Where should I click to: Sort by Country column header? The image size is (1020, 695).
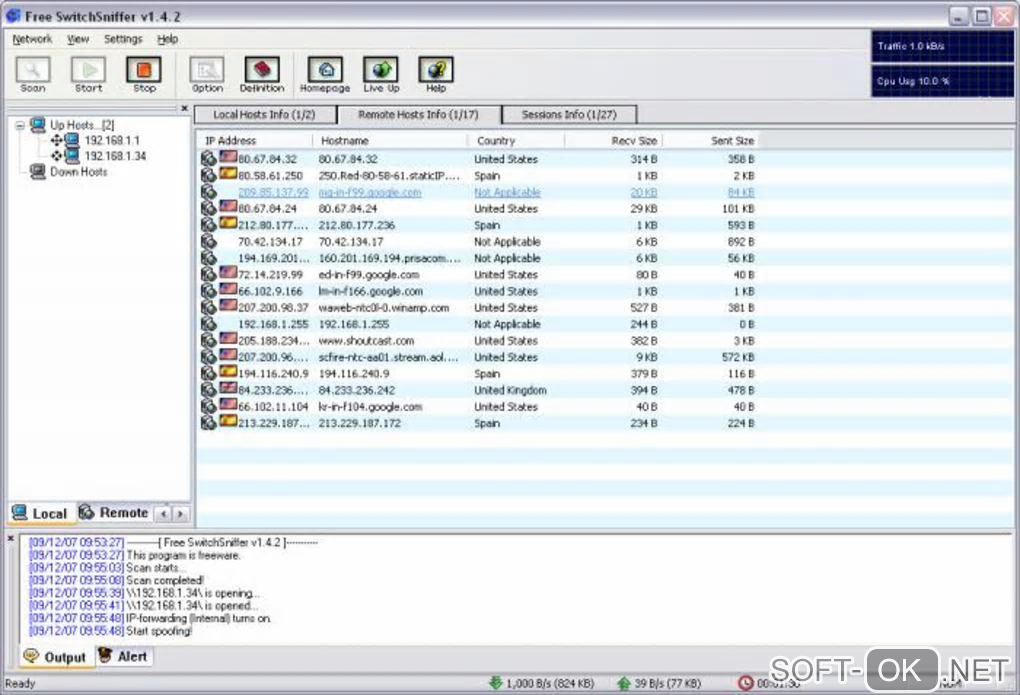pyautogui.click(x=516, y=141)
